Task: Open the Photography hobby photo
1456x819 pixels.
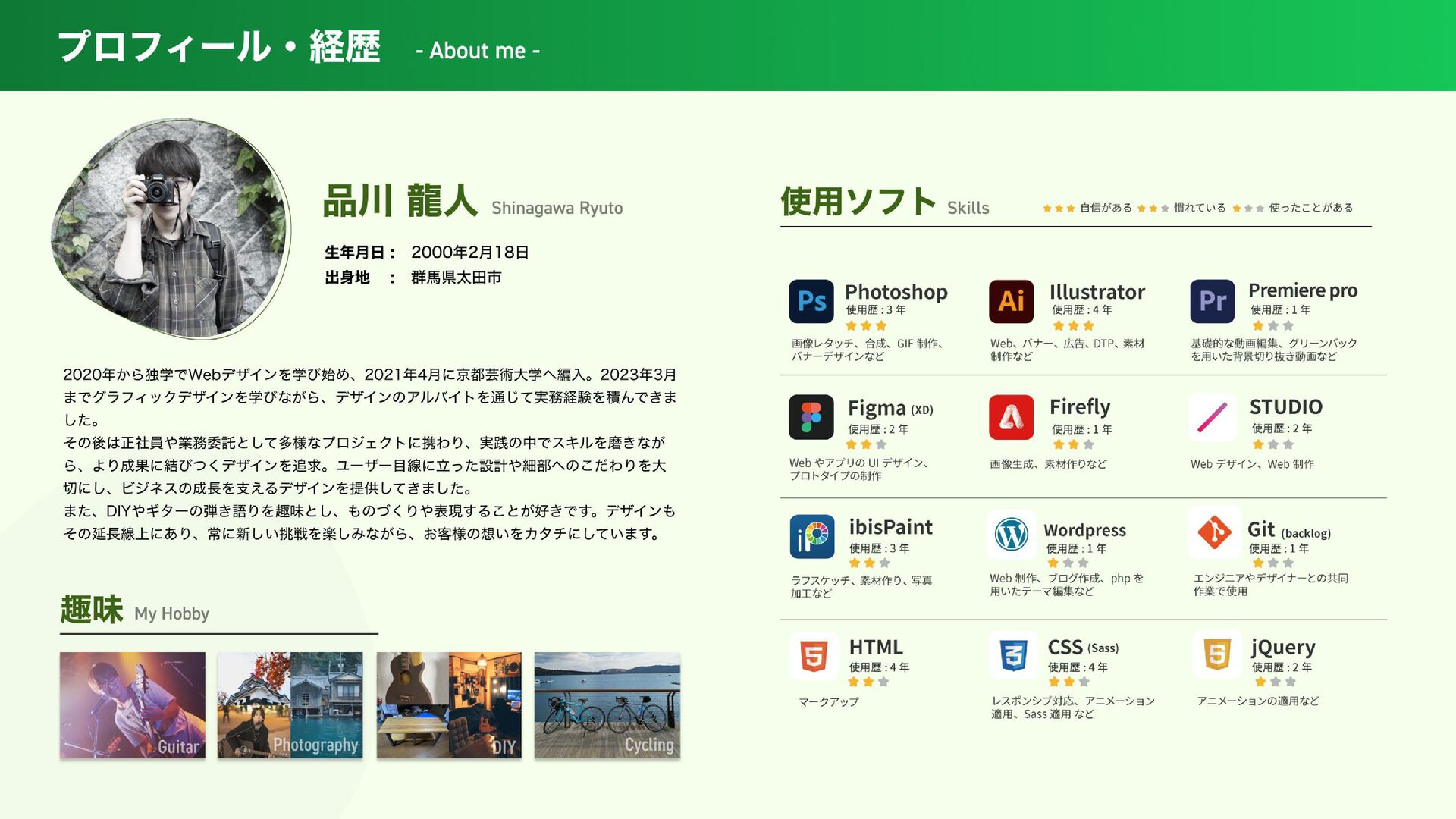Action: (x=290, y=705)
